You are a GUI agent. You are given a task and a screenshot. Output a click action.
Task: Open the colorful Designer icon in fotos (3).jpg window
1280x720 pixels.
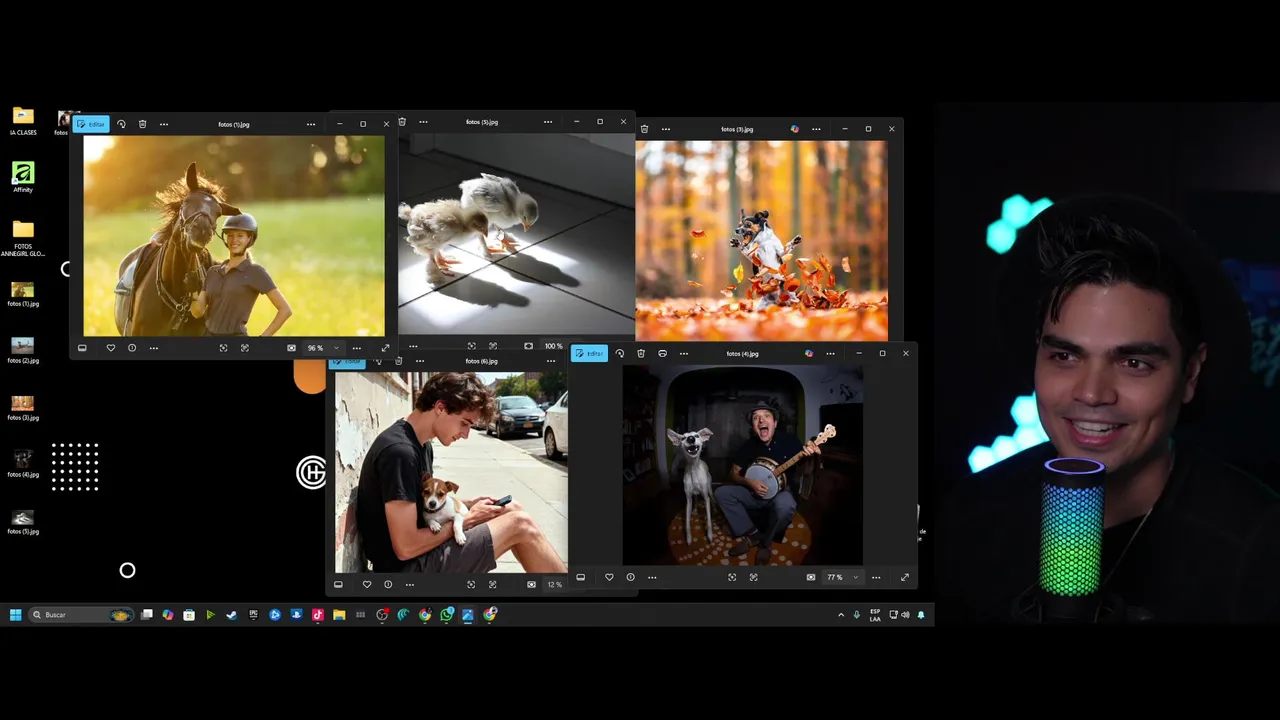[795, 129]
